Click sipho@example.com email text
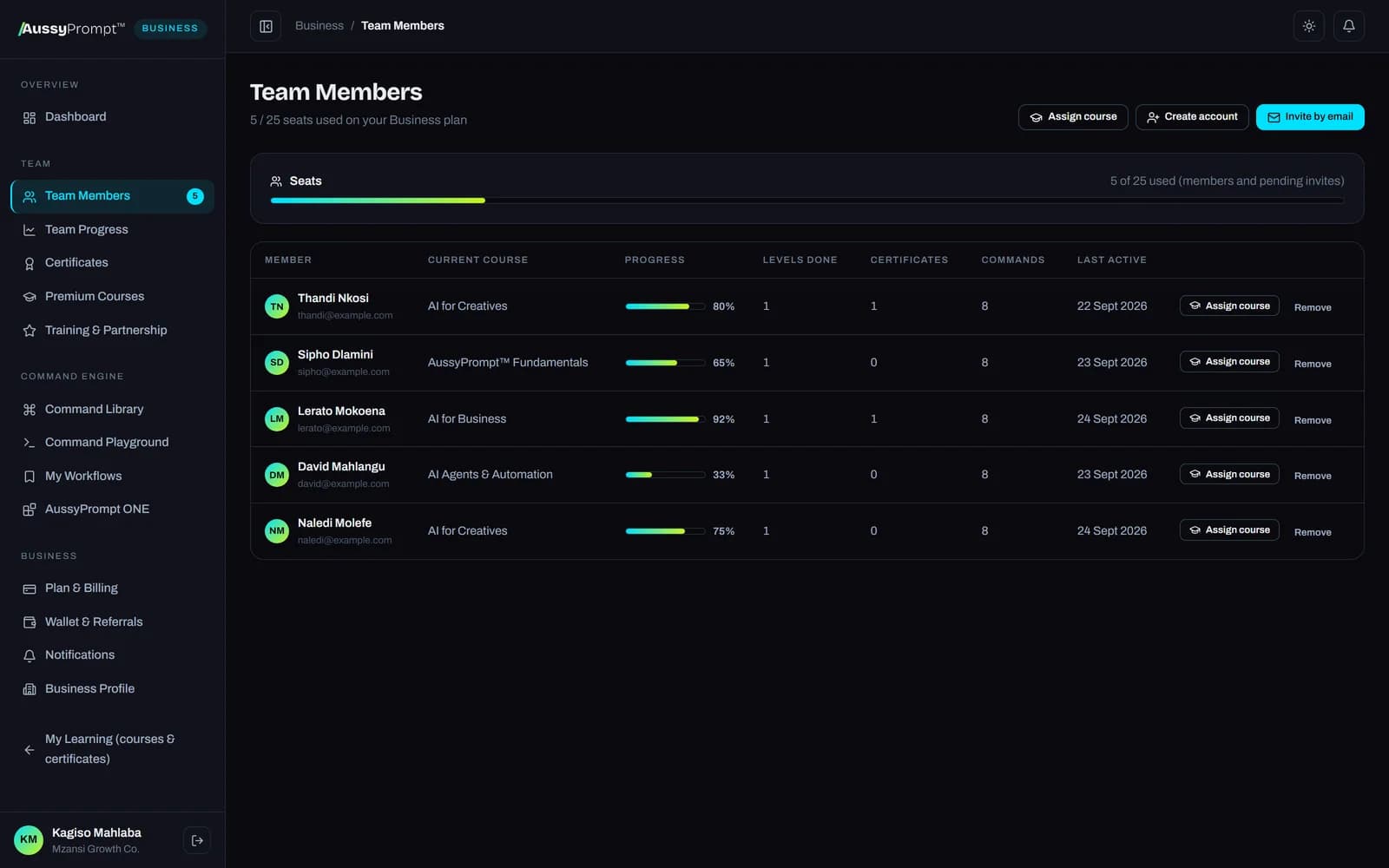The image size is (1389, 868). [x=344, y=372]
